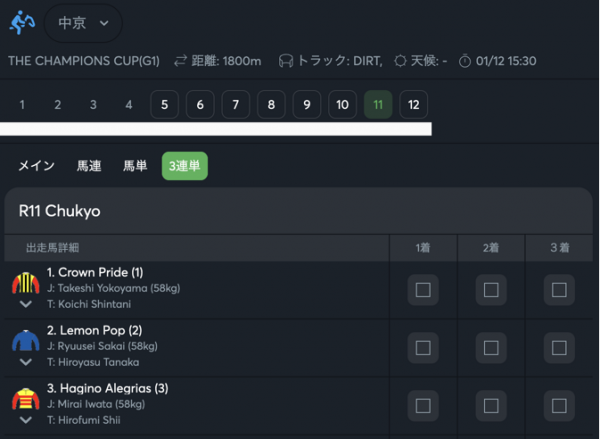This screenshot has width=600, height=439.
Task: Click the clock icon beside 01/12 15:30
Action: coord(465,61)
